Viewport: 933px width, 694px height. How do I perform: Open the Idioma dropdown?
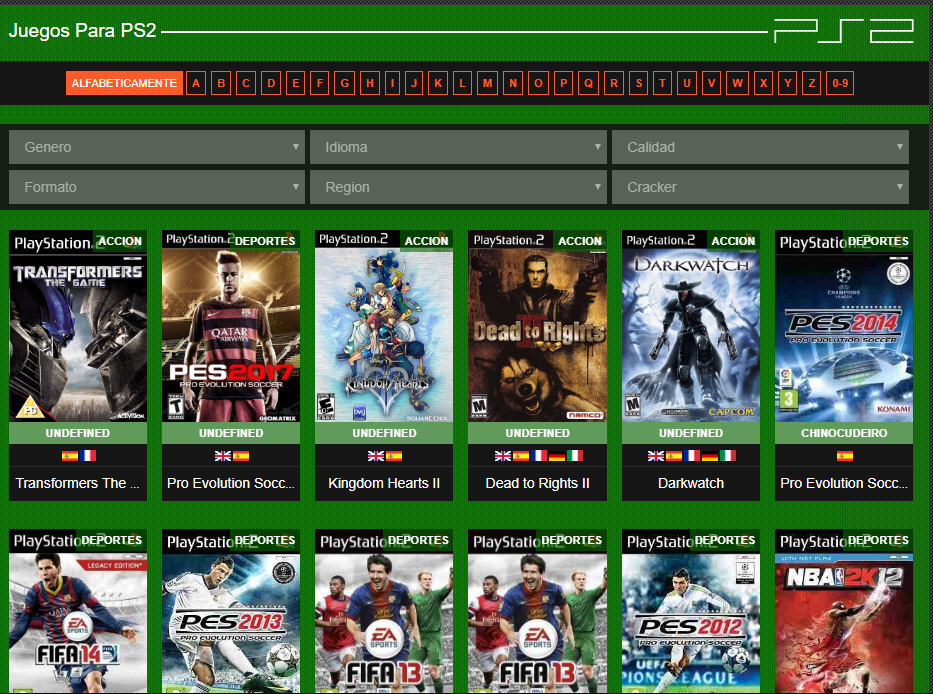(x=458, y=147)
